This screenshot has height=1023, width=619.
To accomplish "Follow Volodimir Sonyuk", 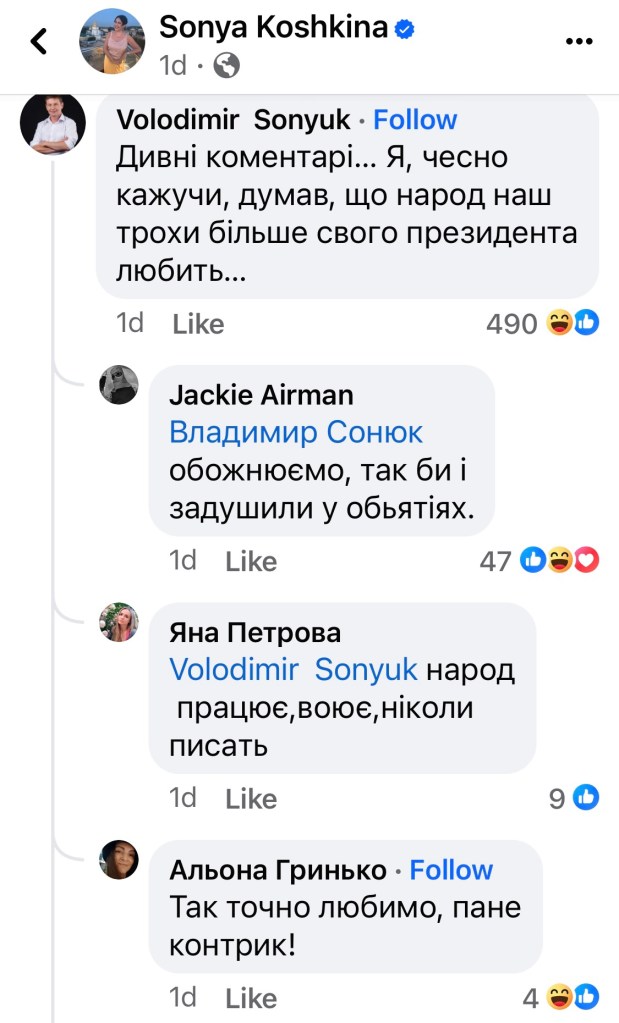I will [x=415, y=120].
